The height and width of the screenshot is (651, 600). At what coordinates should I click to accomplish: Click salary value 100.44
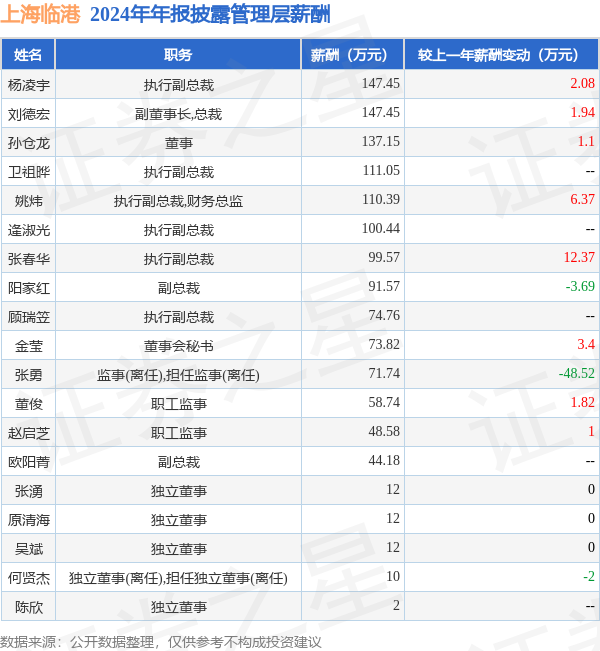[x=381, y=228]
